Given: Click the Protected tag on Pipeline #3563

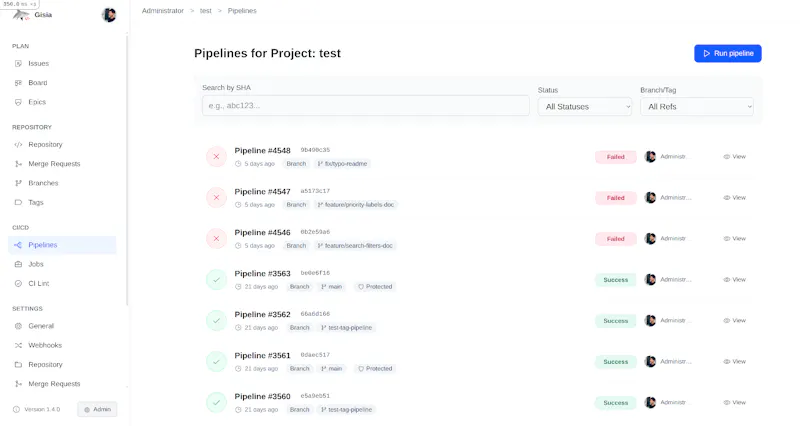Looking at the screenshot, I should pos(375,287).
